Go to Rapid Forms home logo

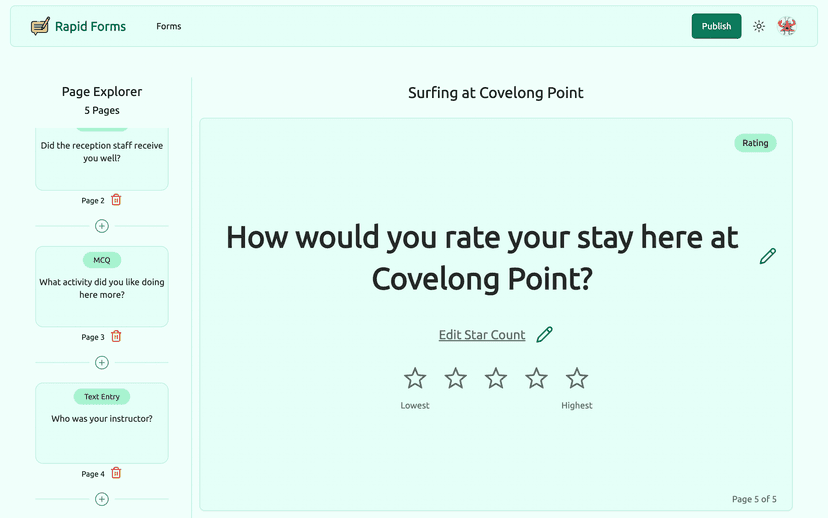pyautogui.click(x=79, y=26)
